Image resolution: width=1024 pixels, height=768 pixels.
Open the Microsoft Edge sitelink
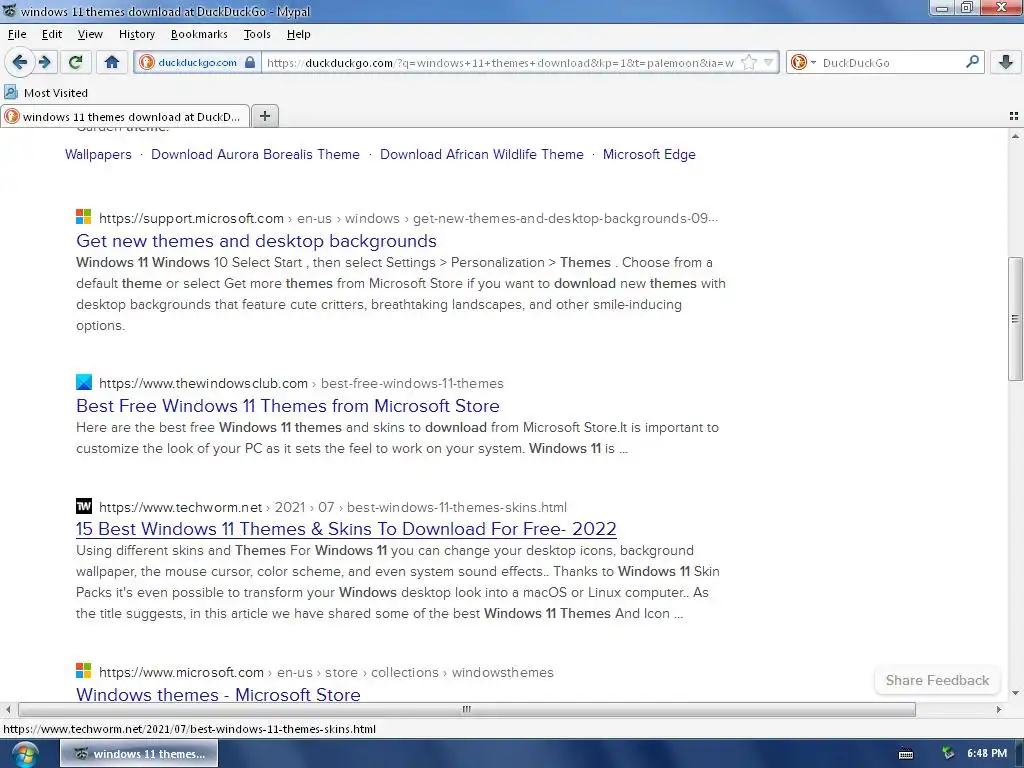(x=649, y=154)
